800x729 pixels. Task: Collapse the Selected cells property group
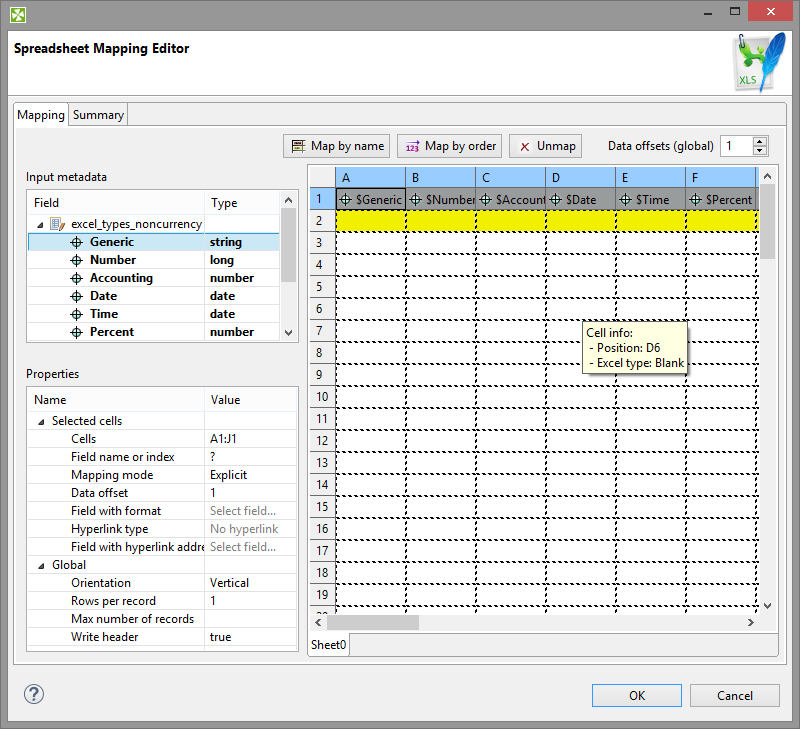(41, 421)
